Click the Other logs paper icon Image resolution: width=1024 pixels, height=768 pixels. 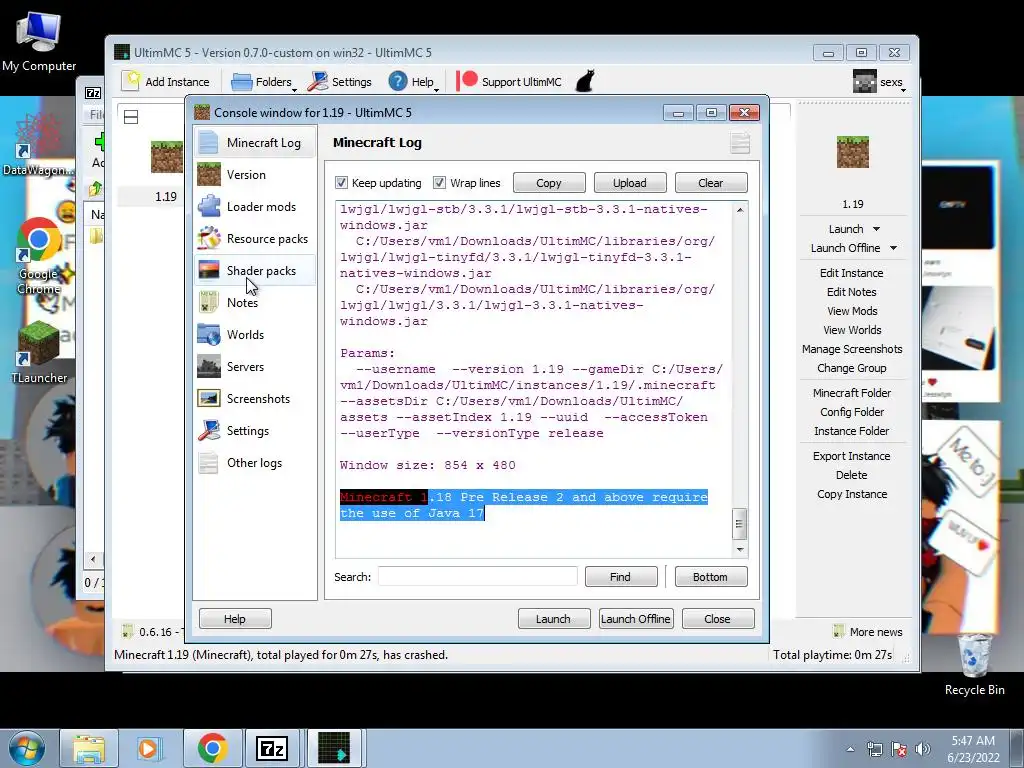point(209,462)
